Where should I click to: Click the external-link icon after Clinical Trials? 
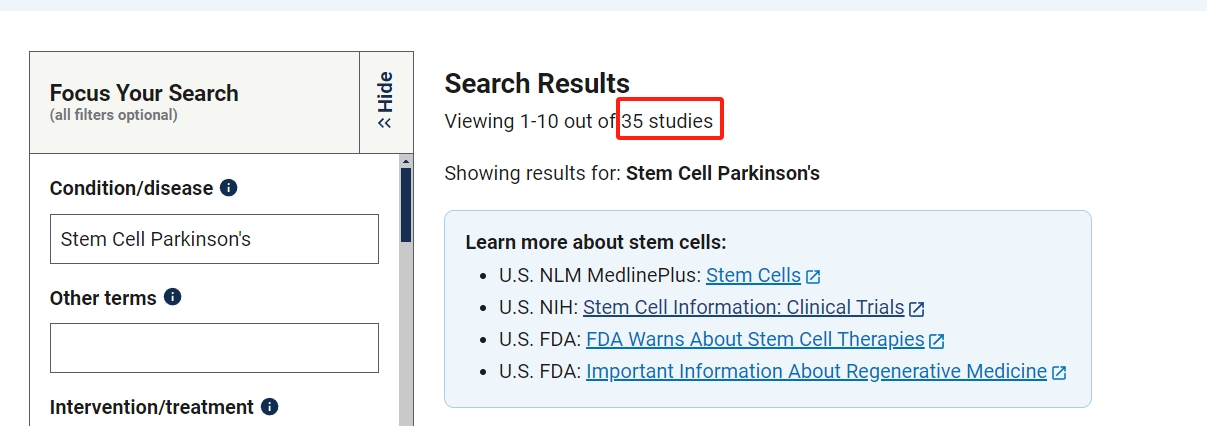[x=917, y=308]
